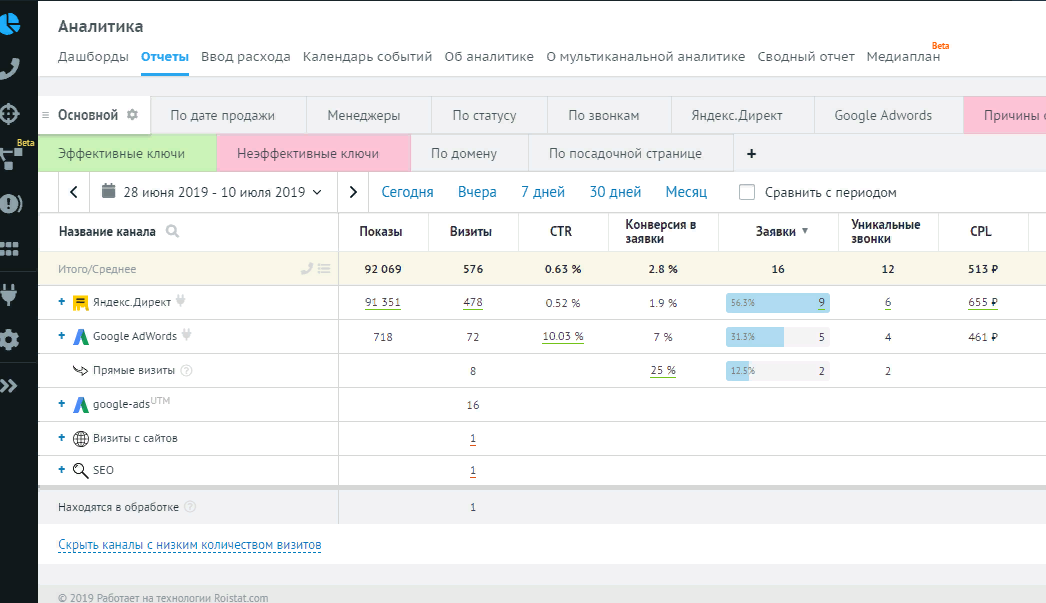The width and height of the screenshot is (1046, 603).
Task: Go to the previous date period arrow
Action: 74,192
